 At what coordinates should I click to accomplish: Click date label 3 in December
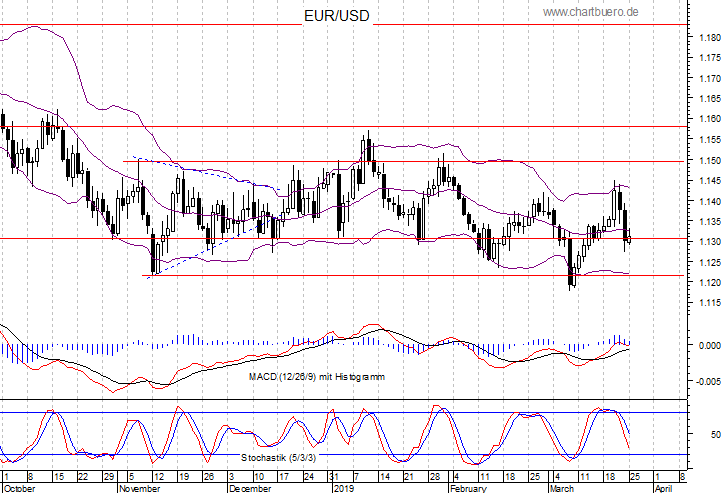(231, 477)
